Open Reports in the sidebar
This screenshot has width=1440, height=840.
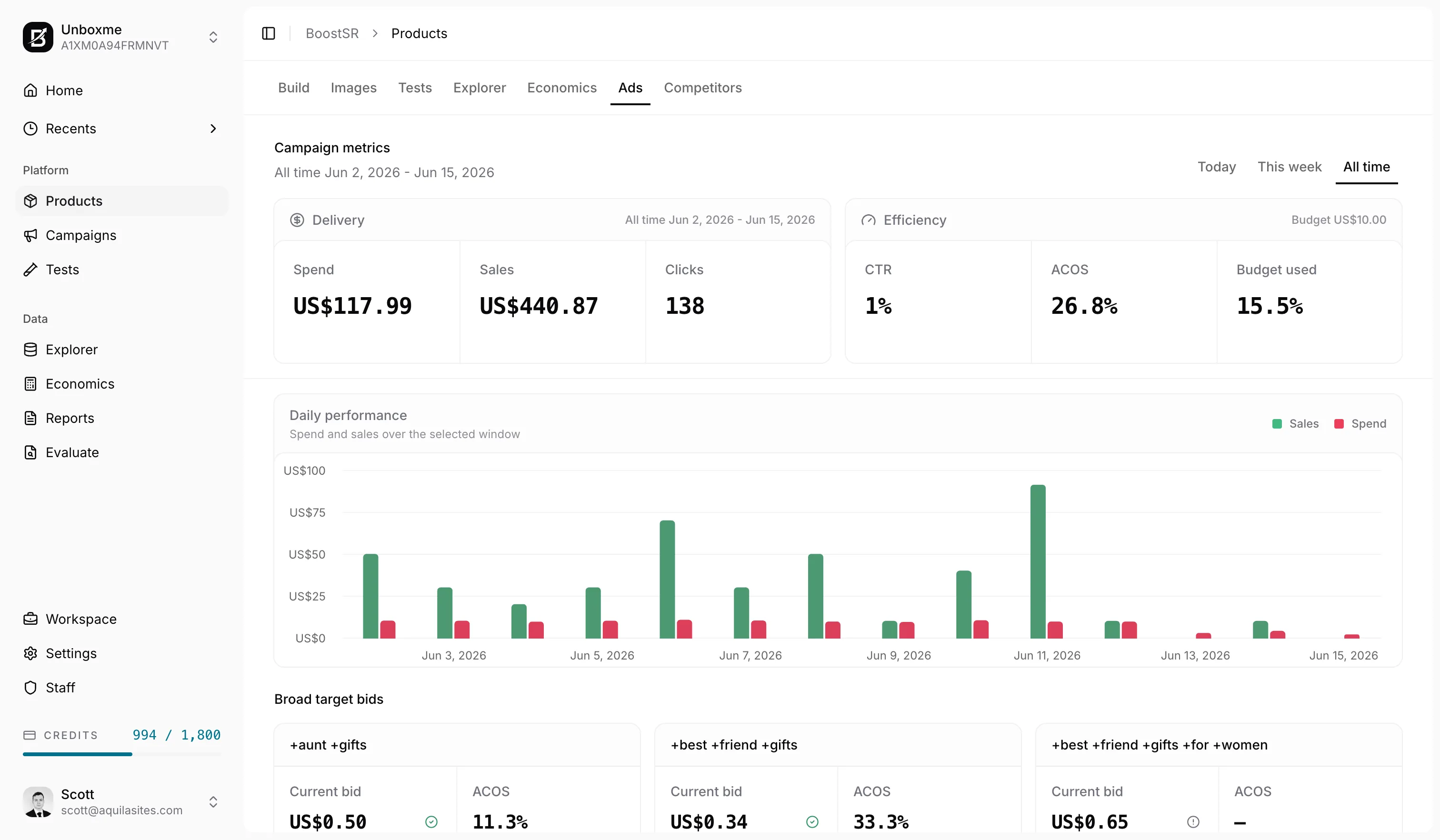click(x=122, y=418)
